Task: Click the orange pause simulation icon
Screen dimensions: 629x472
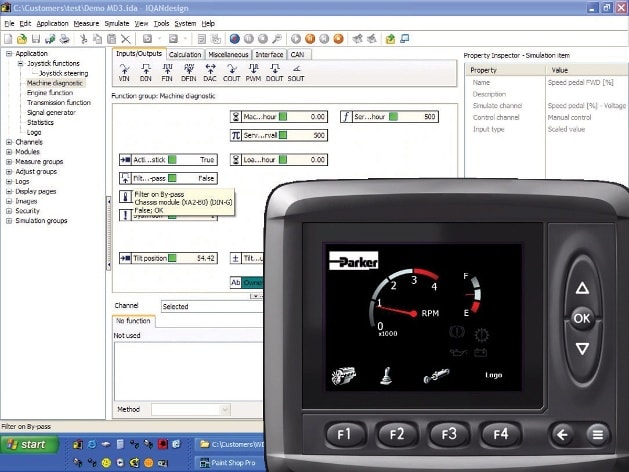Action: (310, 39)
